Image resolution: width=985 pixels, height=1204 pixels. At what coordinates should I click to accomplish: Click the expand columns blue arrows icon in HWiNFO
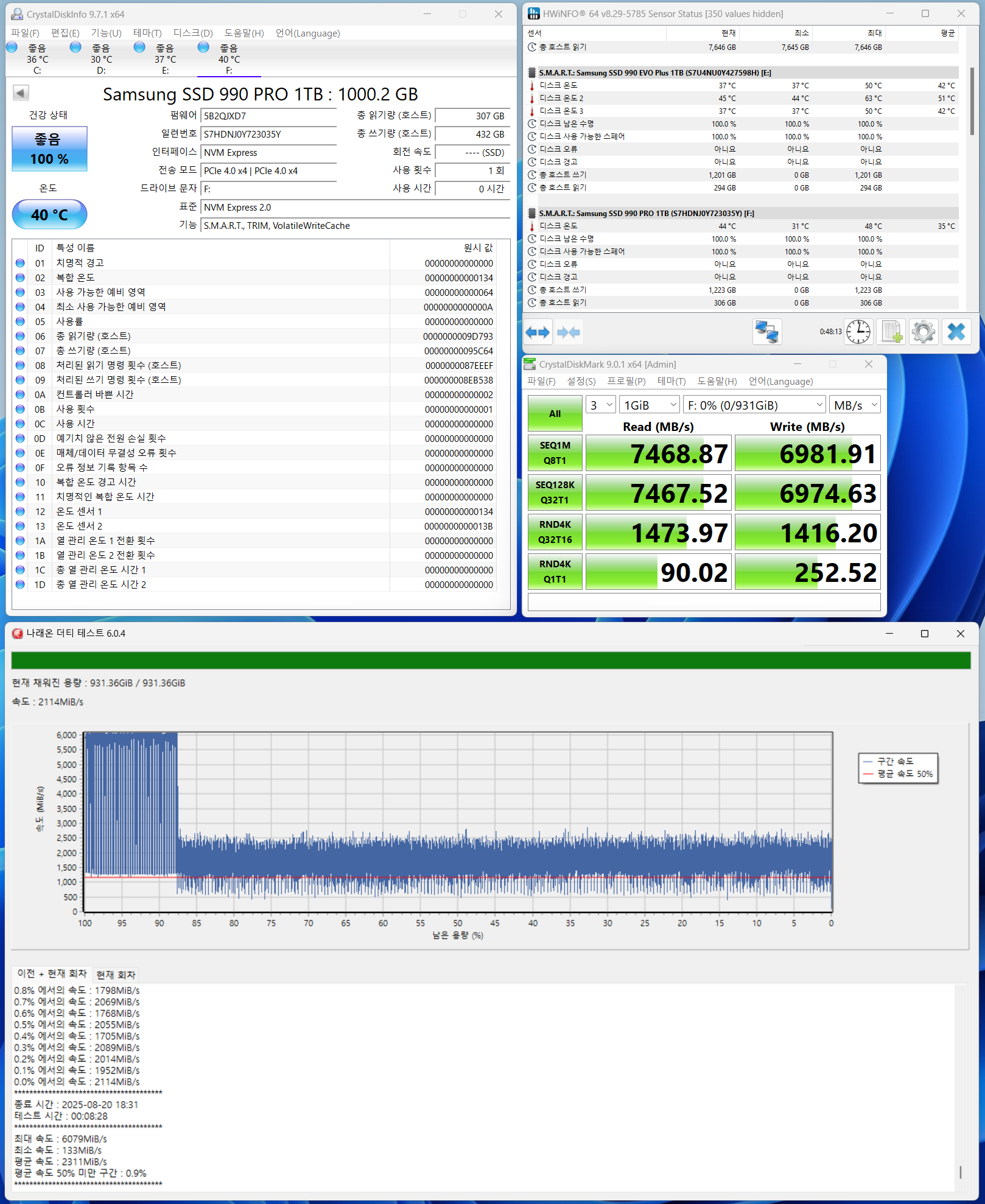(538, 332)
